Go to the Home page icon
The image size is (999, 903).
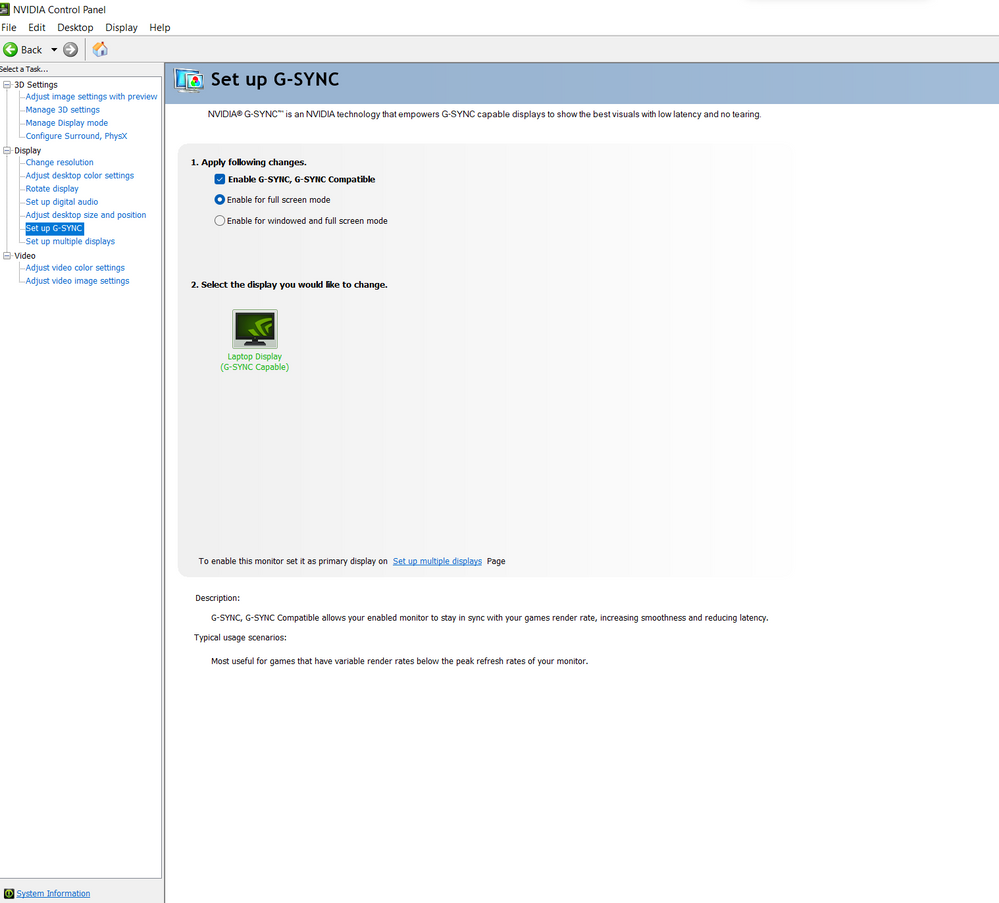[100, 49]
